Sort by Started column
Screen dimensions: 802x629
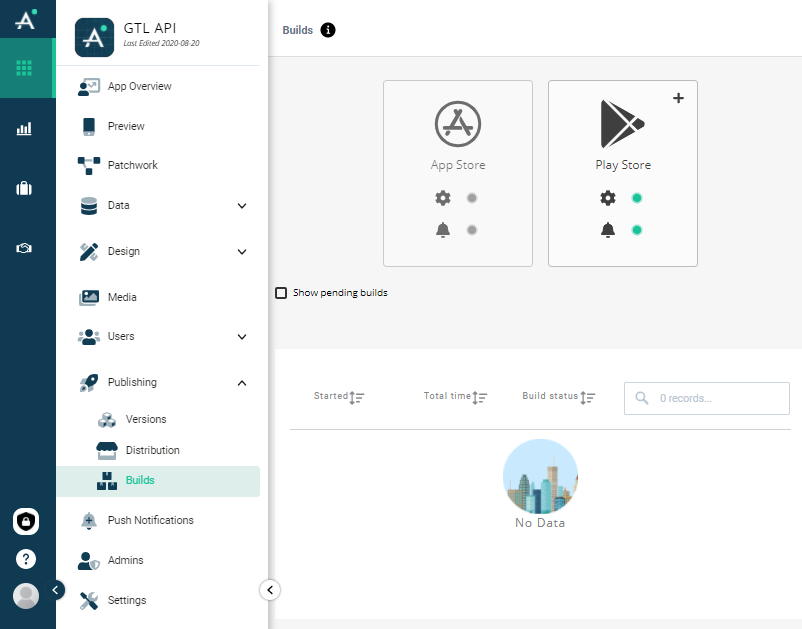coord(339,397)
